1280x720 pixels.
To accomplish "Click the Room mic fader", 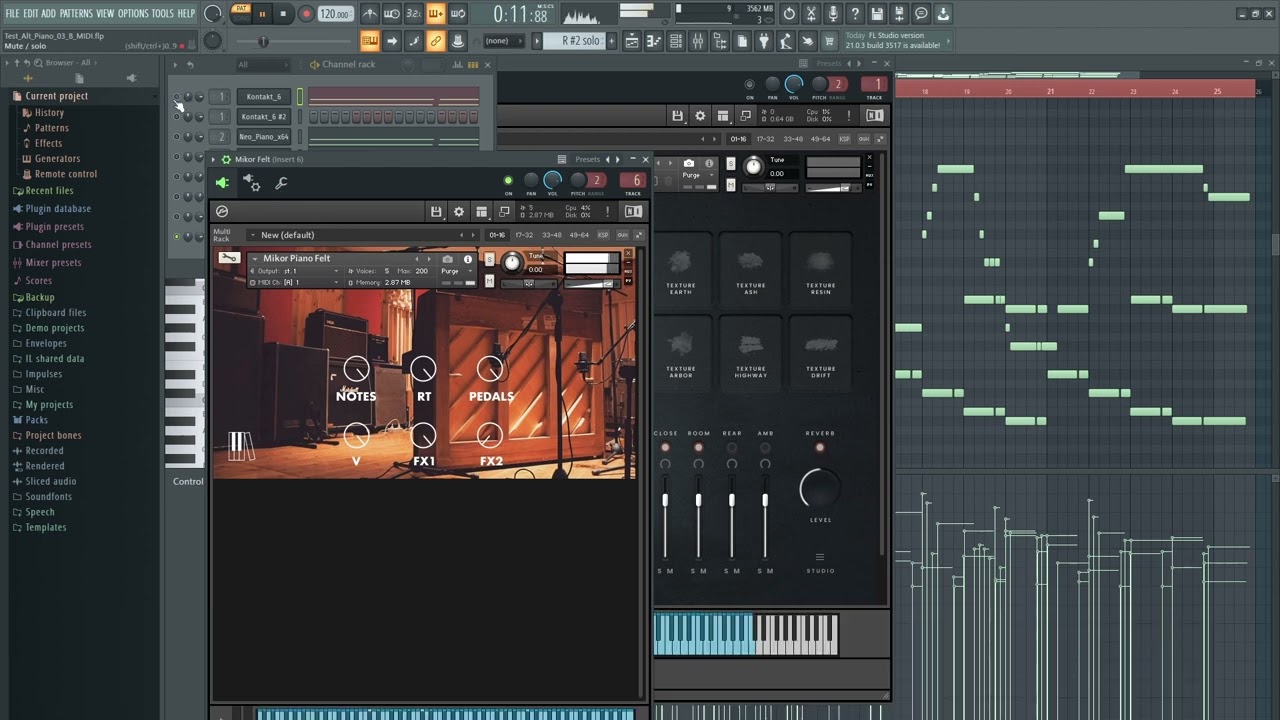I will pos(698,500).
